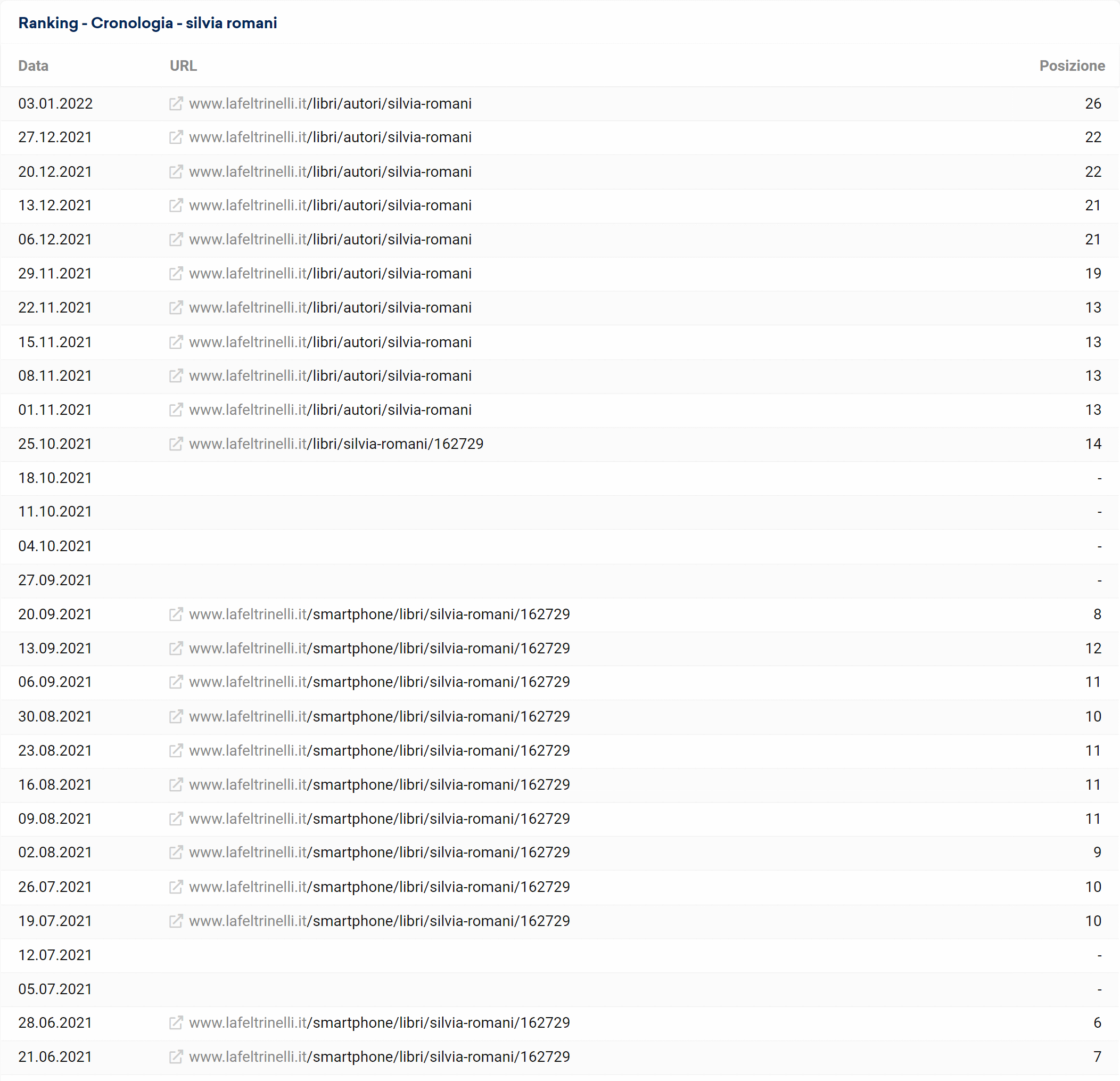
Task: Select the date 22.11.2021
Action: (55, 308)
